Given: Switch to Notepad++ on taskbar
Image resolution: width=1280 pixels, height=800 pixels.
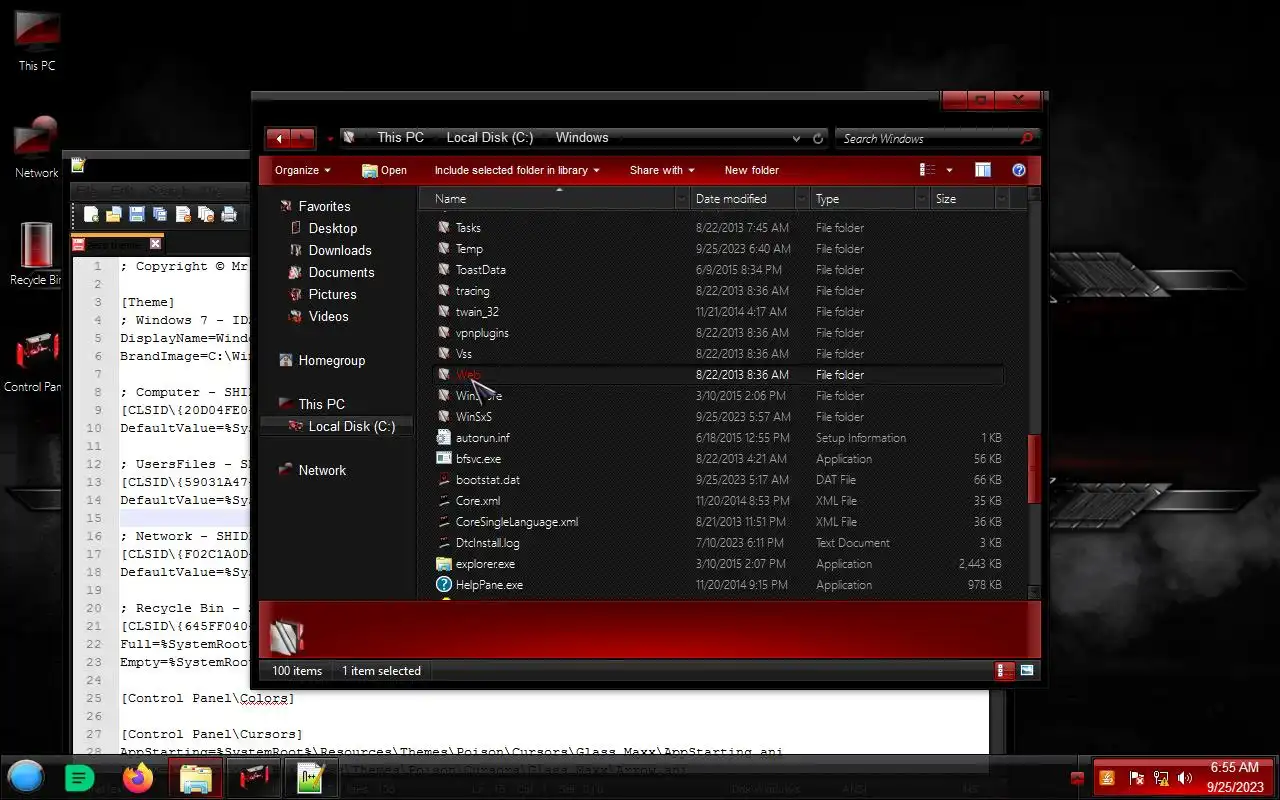Looking at the screenshot, I should pos(312,777).
